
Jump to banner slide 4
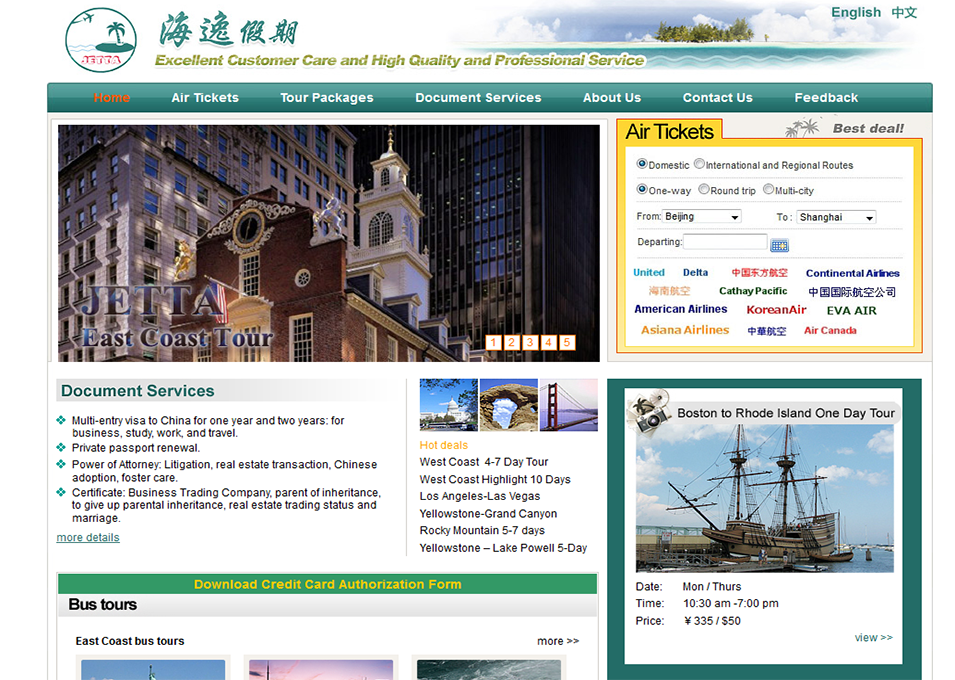(548, 342)
